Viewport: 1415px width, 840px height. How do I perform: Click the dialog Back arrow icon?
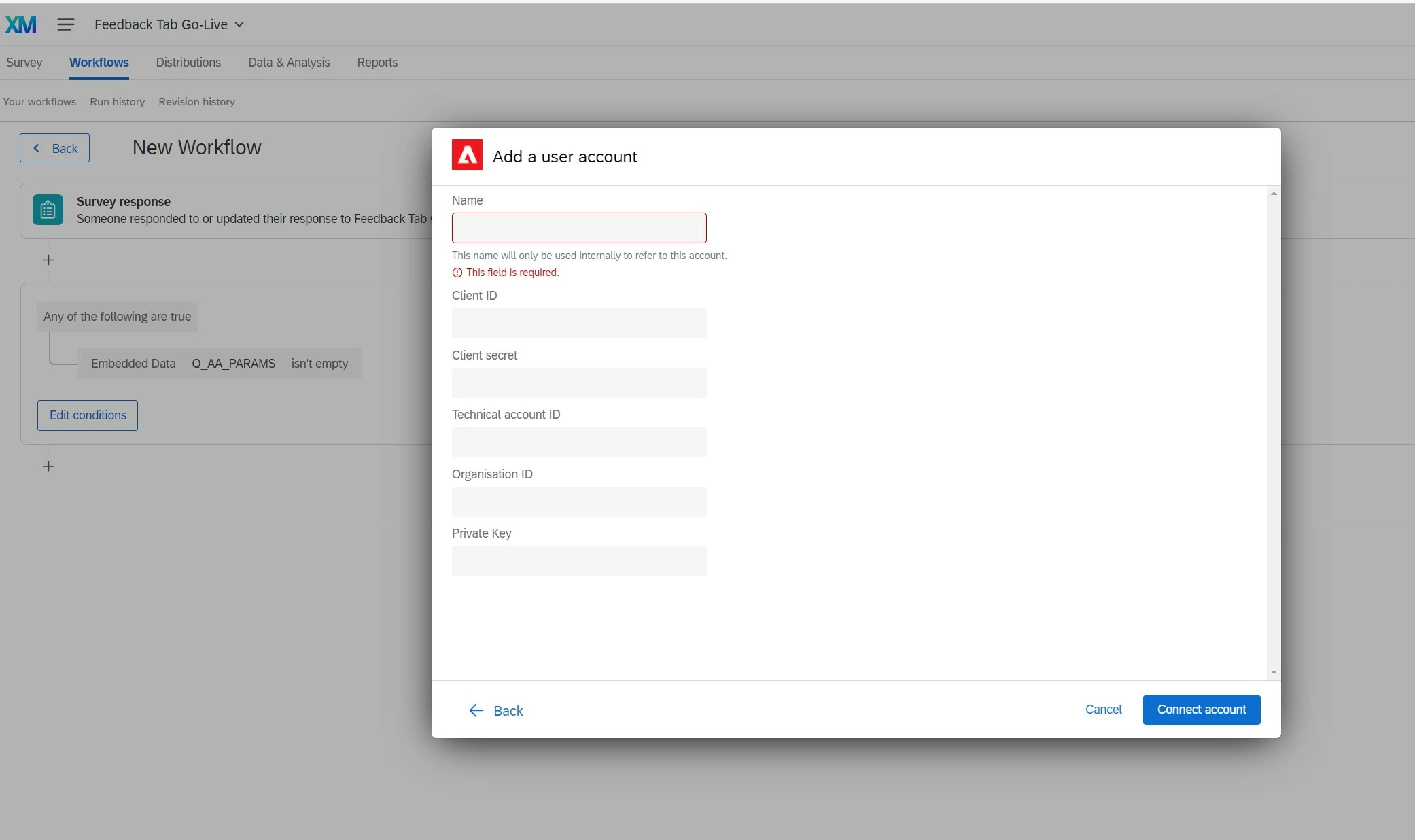coord(476,710)
